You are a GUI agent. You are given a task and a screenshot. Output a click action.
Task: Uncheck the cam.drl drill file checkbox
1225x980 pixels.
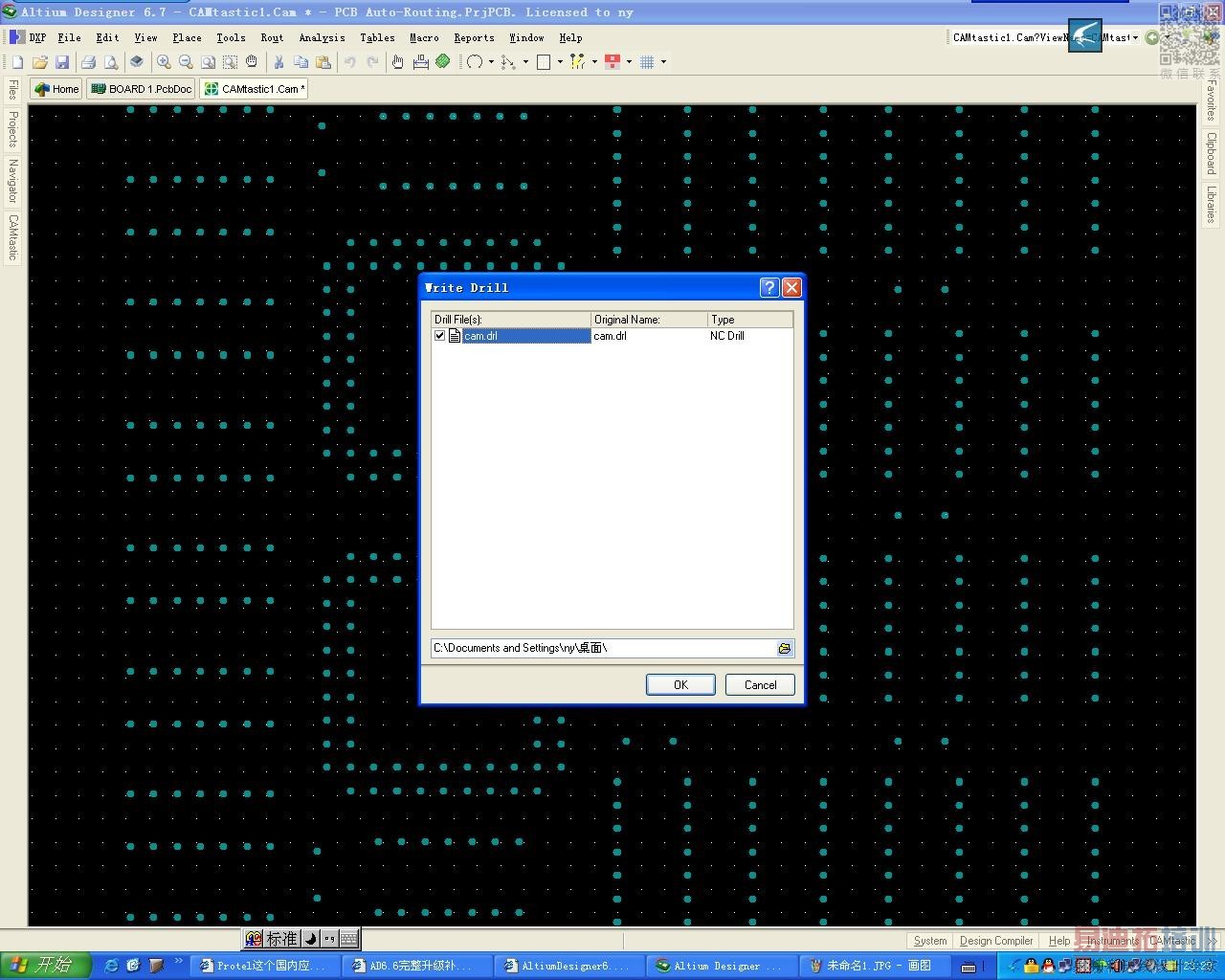tap(440, 336)
